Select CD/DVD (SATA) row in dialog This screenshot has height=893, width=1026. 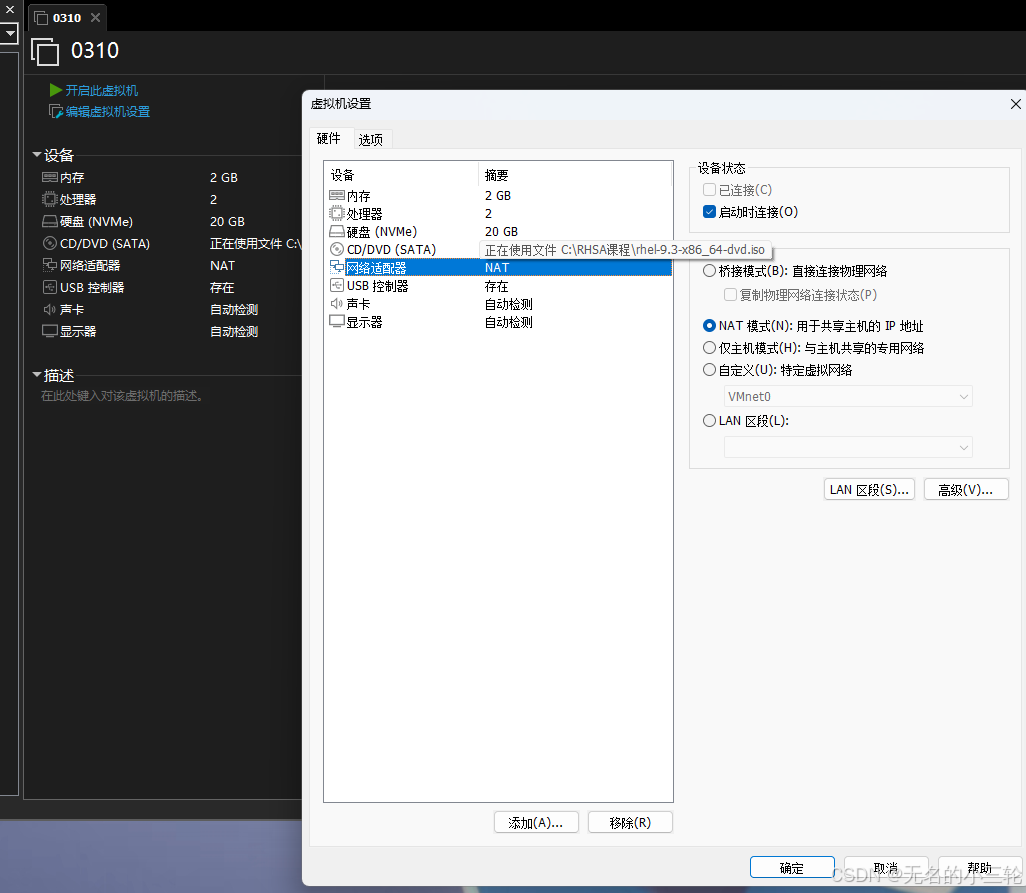(498, 249)
